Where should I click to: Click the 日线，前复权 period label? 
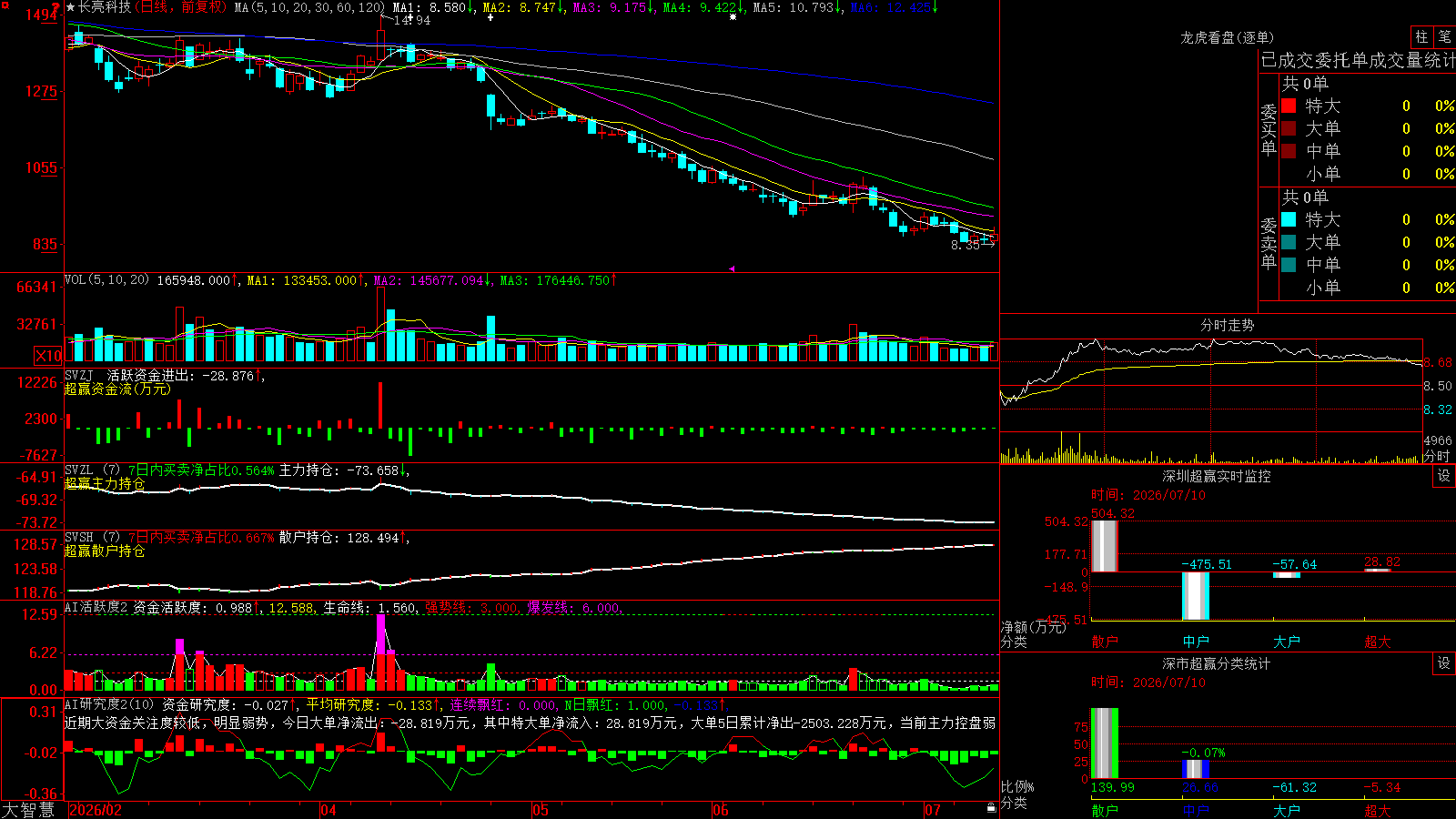click(181, 7)
